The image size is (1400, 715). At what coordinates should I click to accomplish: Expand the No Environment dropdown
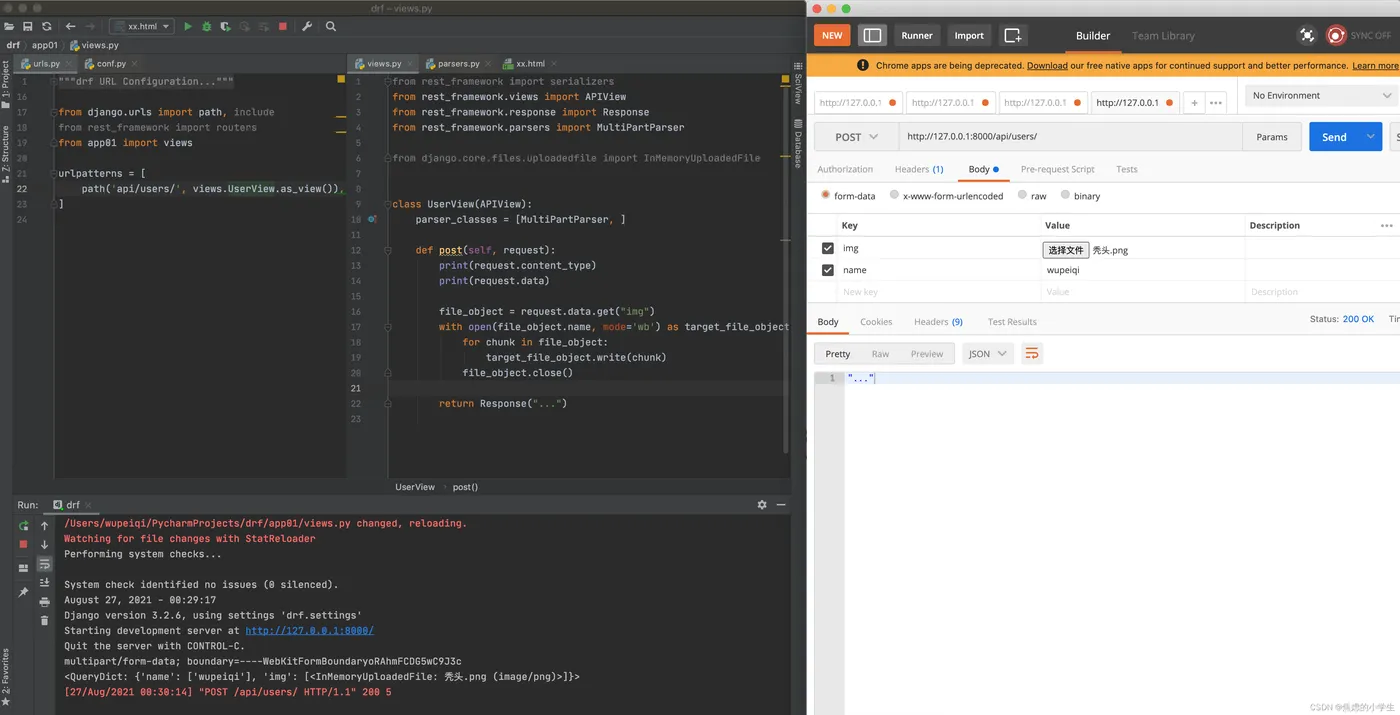[x=1320, y=96]
